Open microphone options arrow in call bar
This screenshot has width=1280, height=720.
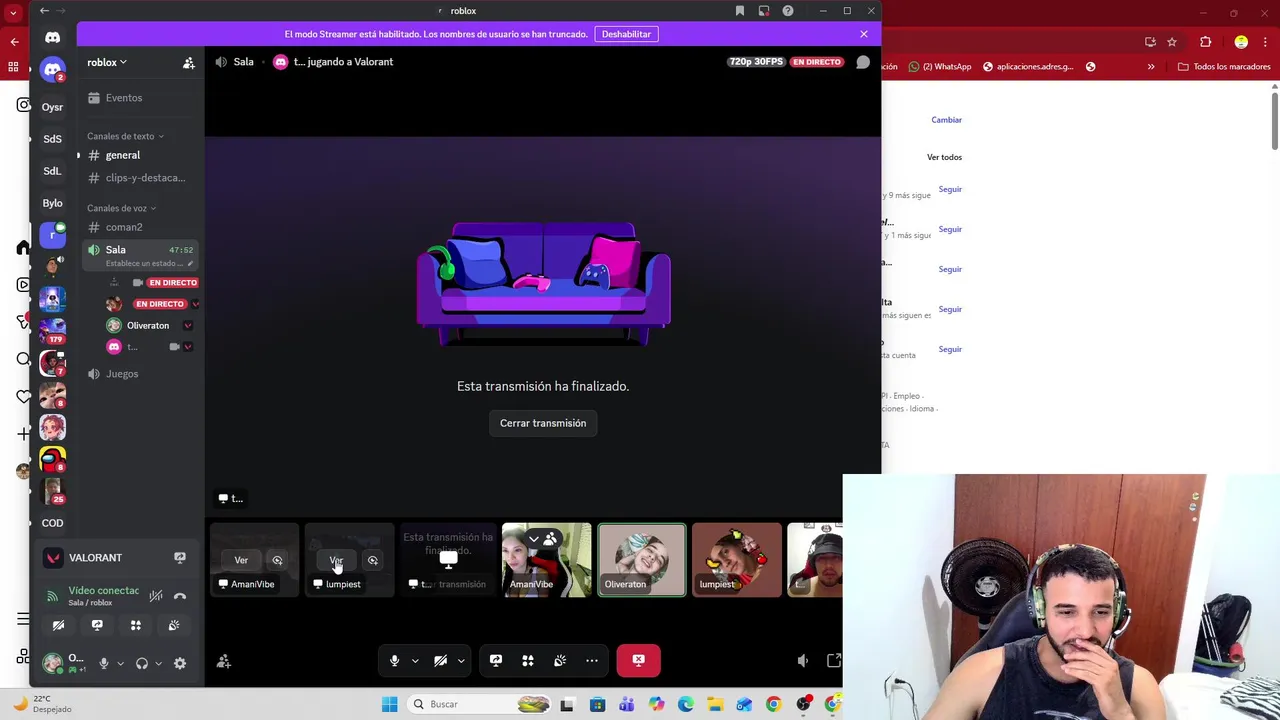pos(415,661)
